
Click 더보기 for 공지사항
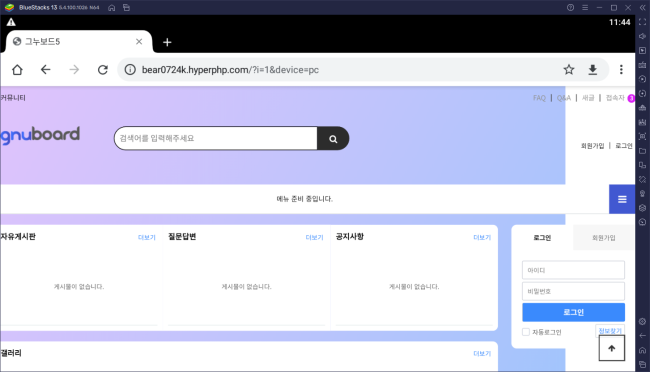(482, 237)
